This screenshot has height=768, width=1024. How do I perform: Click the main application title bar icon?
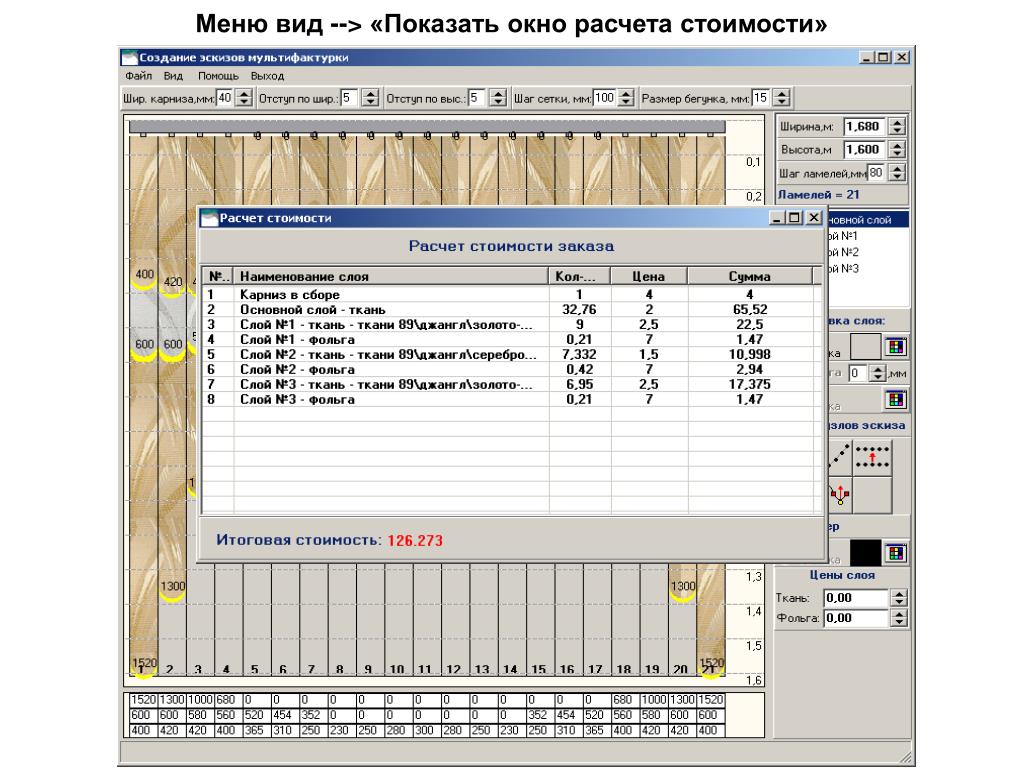coord(128,58)
